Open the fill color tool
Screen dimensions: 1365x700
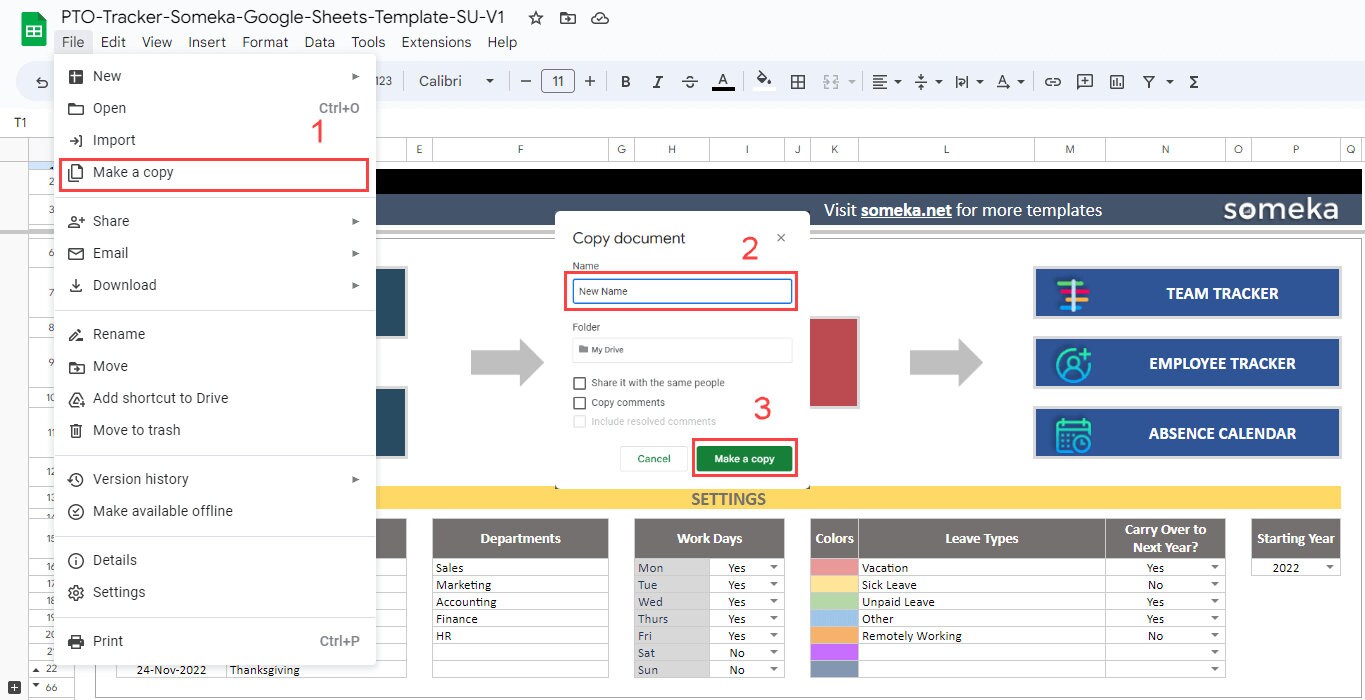pyautogui.click(x=763, y=81)
